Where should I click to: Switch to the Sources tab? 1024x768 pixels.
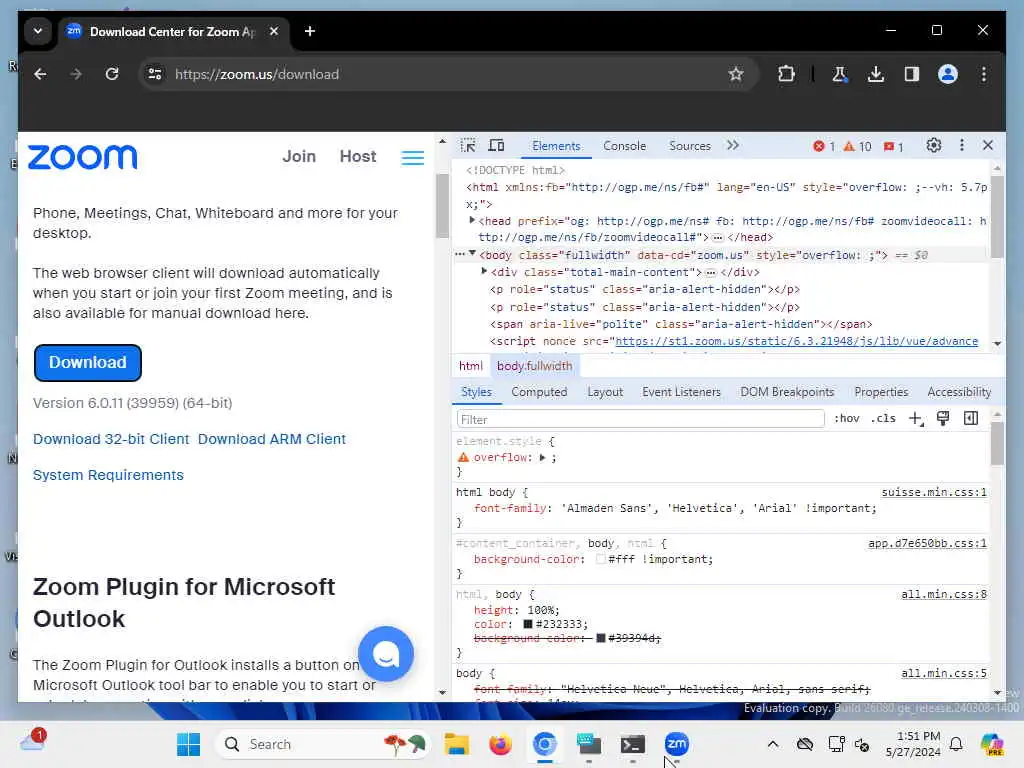pos(690,146)
